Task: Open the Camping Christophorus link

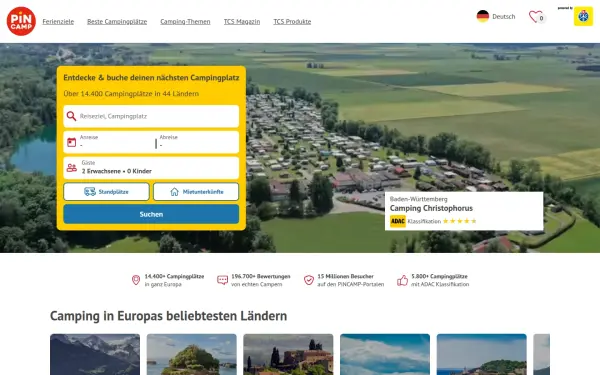Action: (x=431, y=208)
